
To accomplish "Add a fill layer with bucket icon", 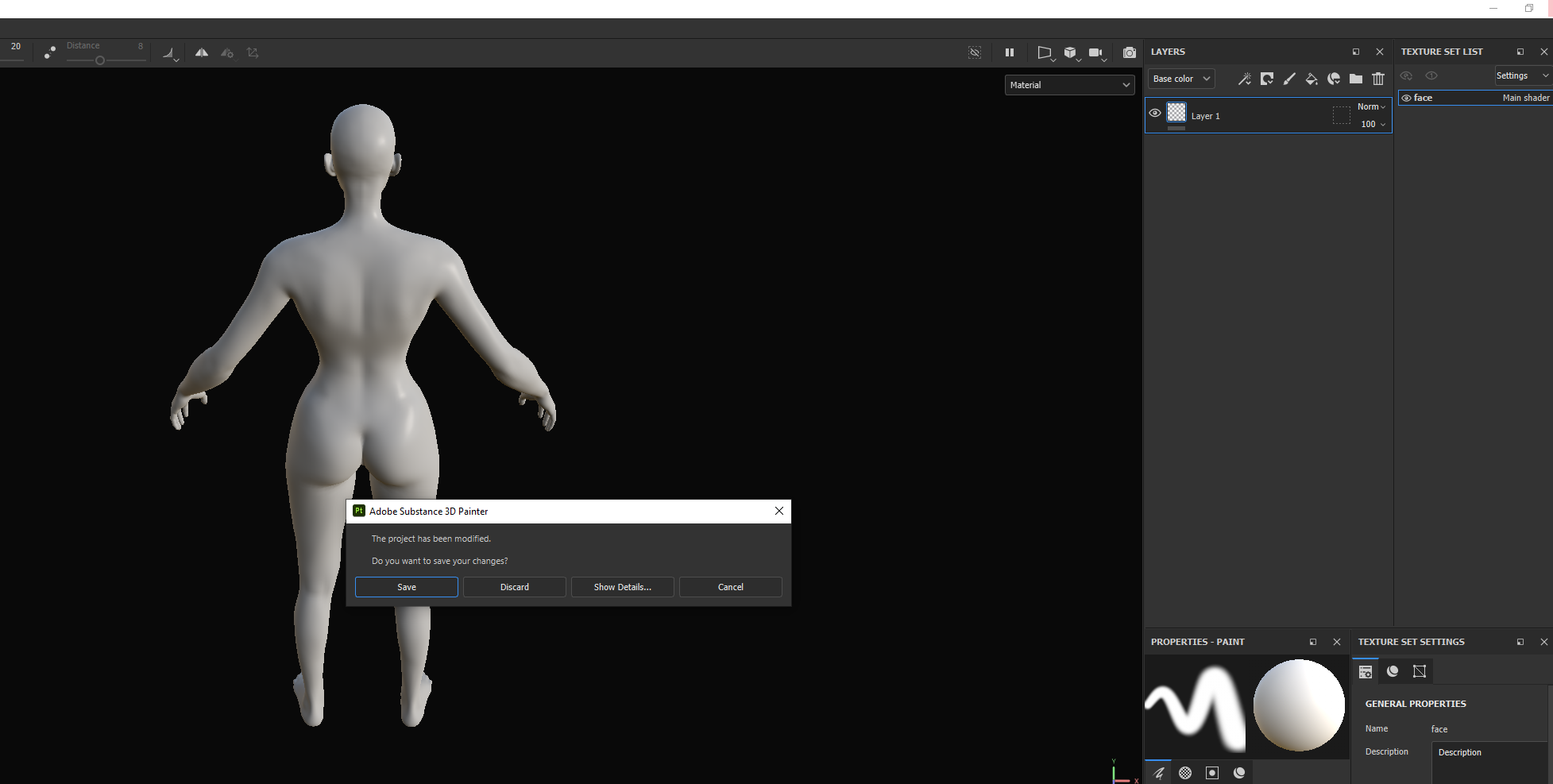I will point(1312,79).
